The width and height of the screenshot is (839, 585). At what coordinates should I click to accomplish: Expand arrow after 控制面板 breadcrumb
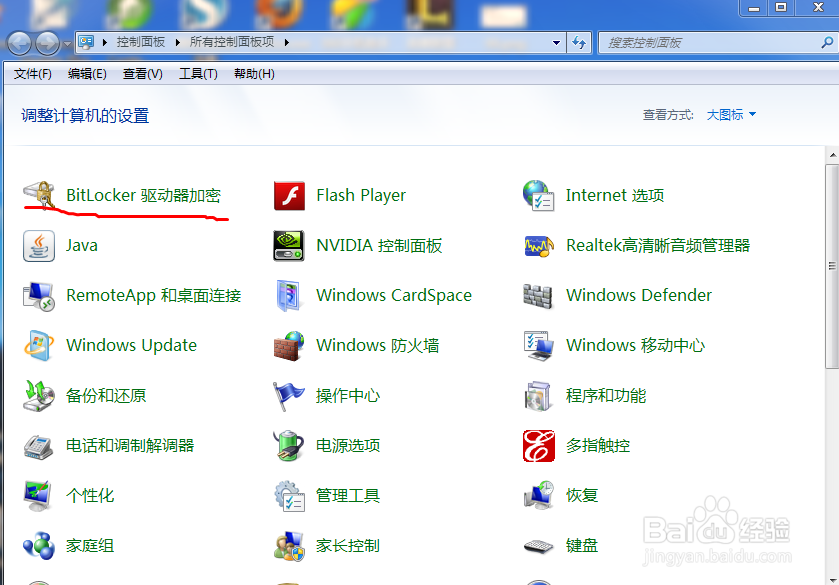coord(178,42)
